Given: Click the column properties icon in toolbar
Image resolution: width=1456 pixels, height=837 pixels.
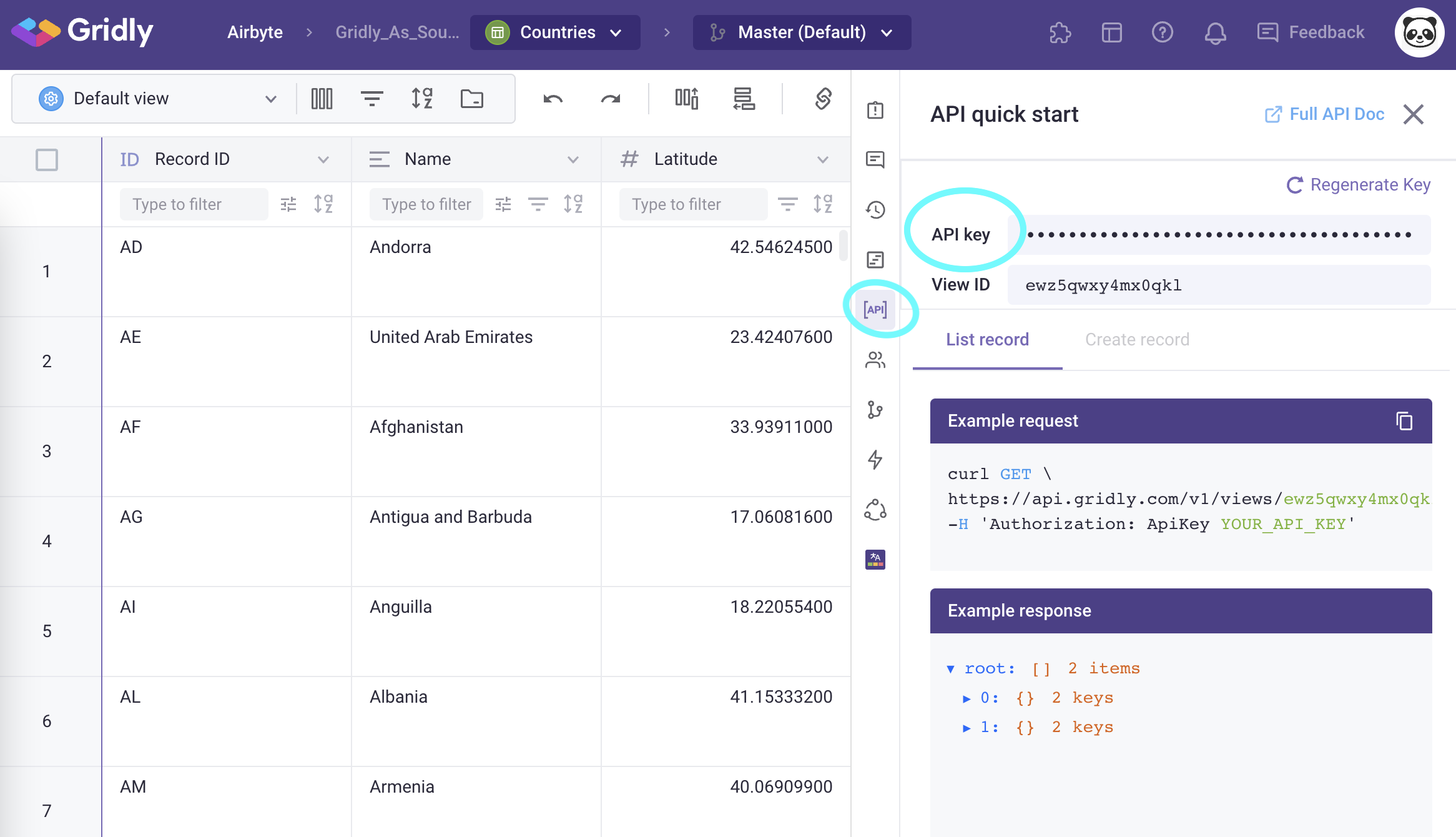Looking at the screenshot, I should click(x=322, y=99).
